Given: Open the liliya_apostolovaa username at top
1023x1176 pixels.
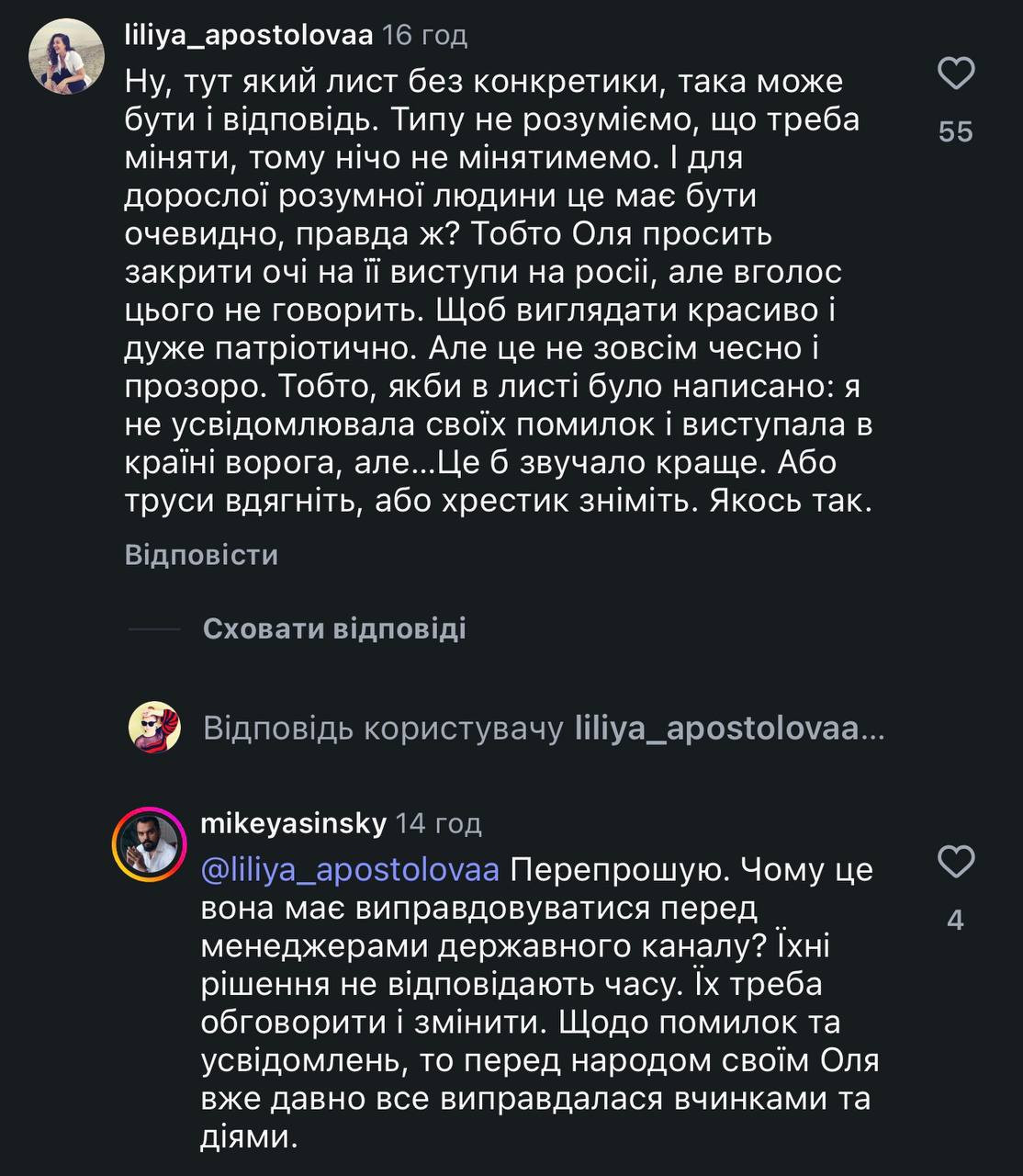Looking at the screenshot, I should [x=249, y=36].
